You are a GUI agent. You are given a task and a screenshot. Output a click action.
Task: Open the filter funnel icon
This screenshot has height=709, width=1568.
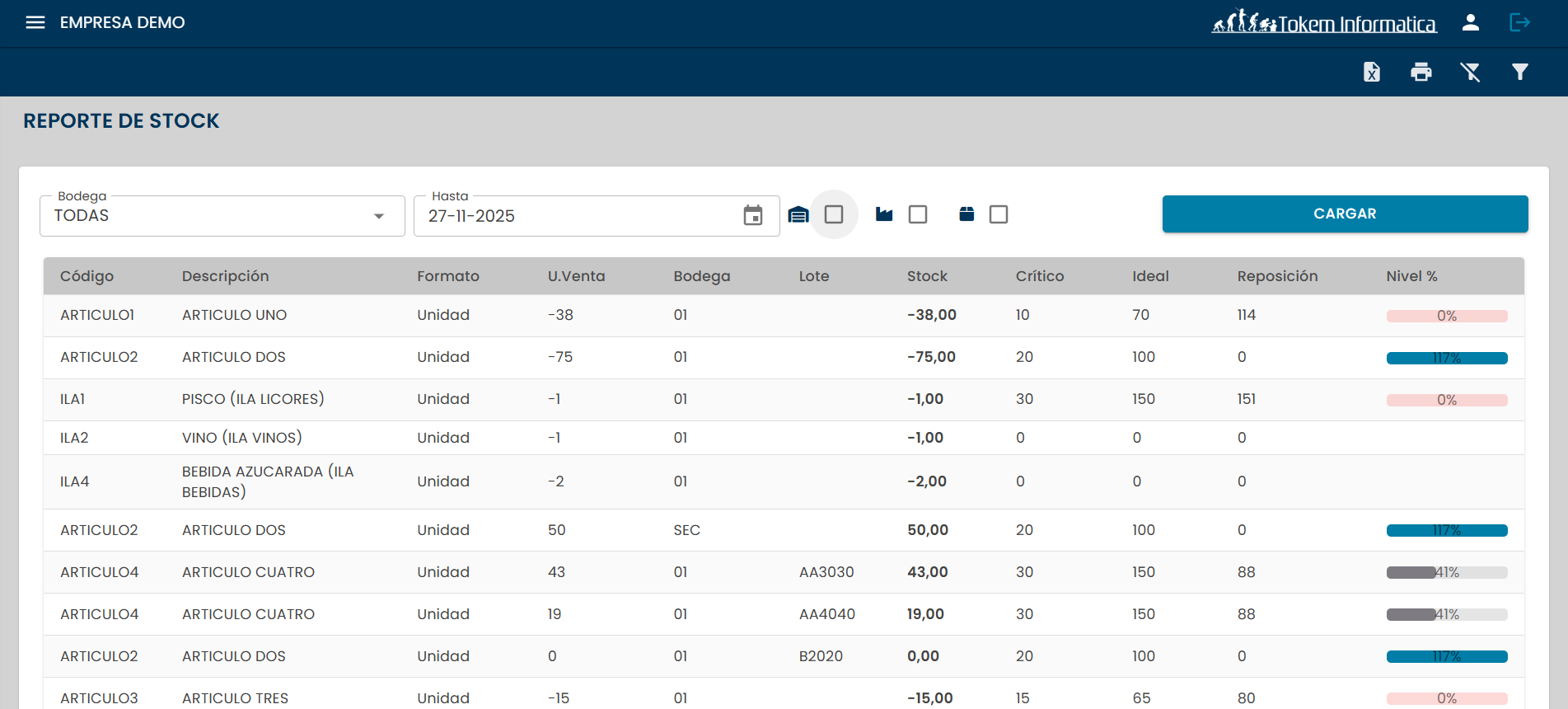1520,73
